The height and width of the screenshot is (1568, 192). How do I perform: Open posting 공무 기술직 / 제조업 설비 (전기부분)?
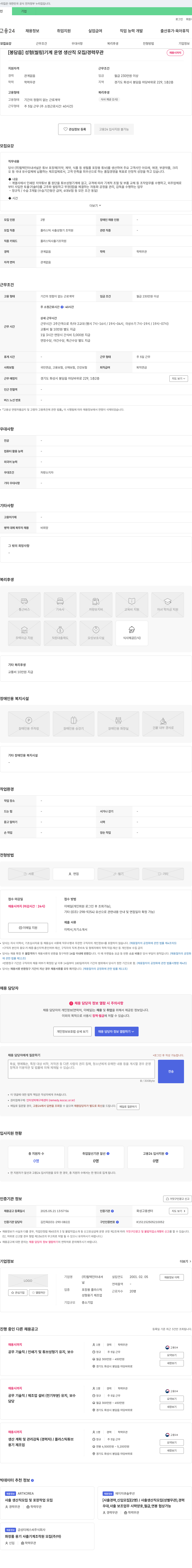tap(42, 1398)
